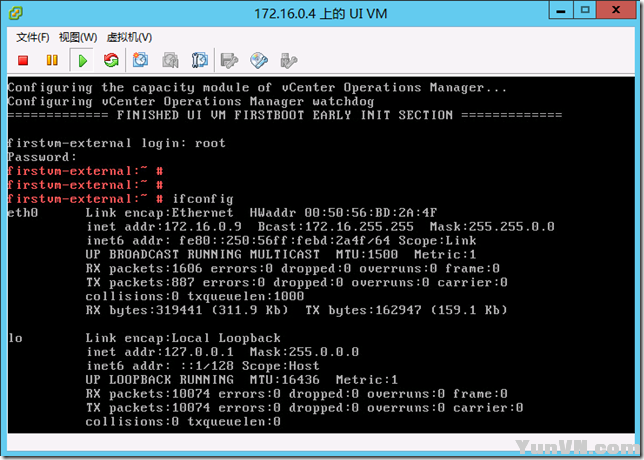Click 'RX bytes:319441 (311.9 Kb)' text
The width and height of the screenshot is (644, 460).
tap(187, 310)
